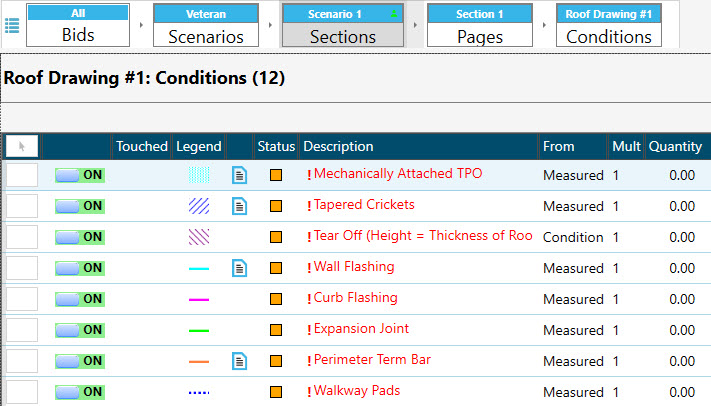Open the note icon for Mechanically Attached TPO

[239, 175]
